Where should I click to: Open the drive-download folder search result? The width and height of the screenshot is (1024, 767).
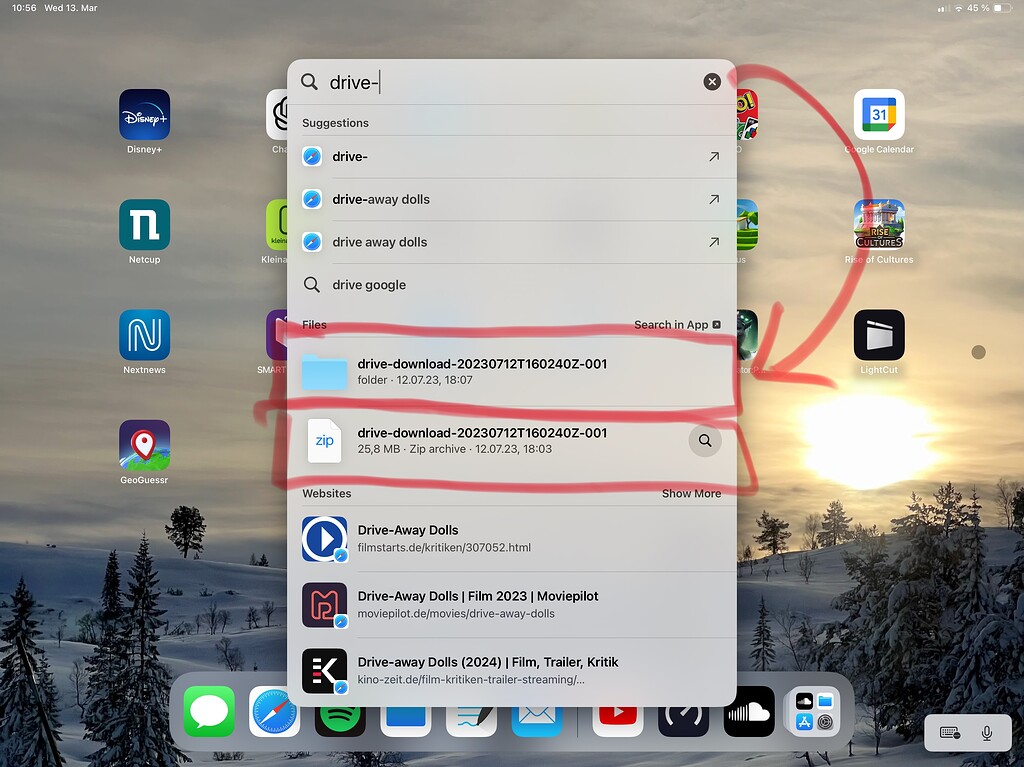480,371
